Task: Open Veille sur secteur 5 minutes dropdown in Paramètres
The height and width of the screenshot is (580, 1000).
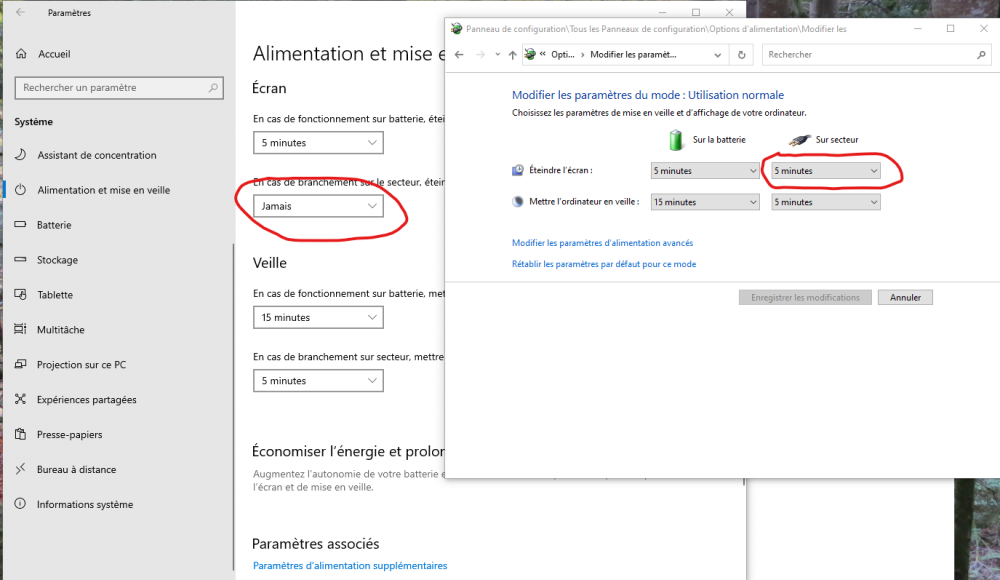Action: [318, 380]
